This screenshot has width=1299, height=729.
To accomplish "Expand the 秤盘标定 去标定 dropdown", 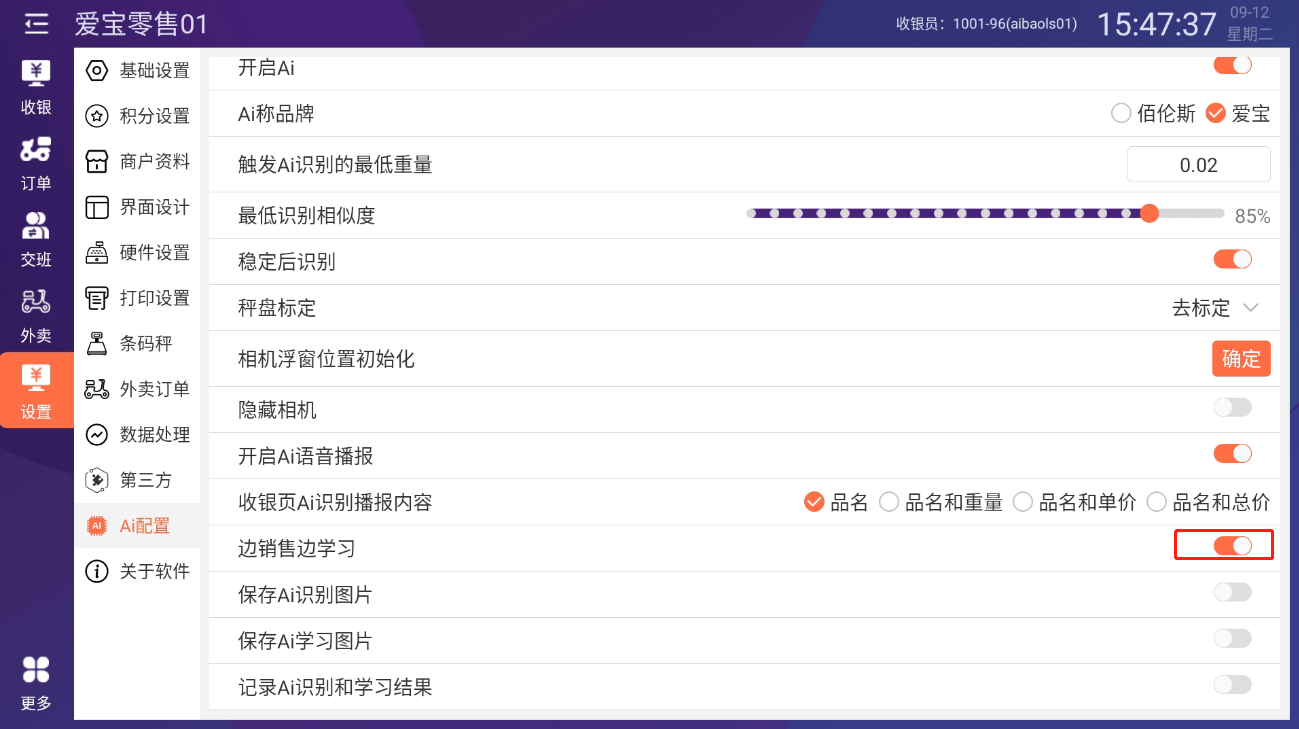I will click(1215, 308).
